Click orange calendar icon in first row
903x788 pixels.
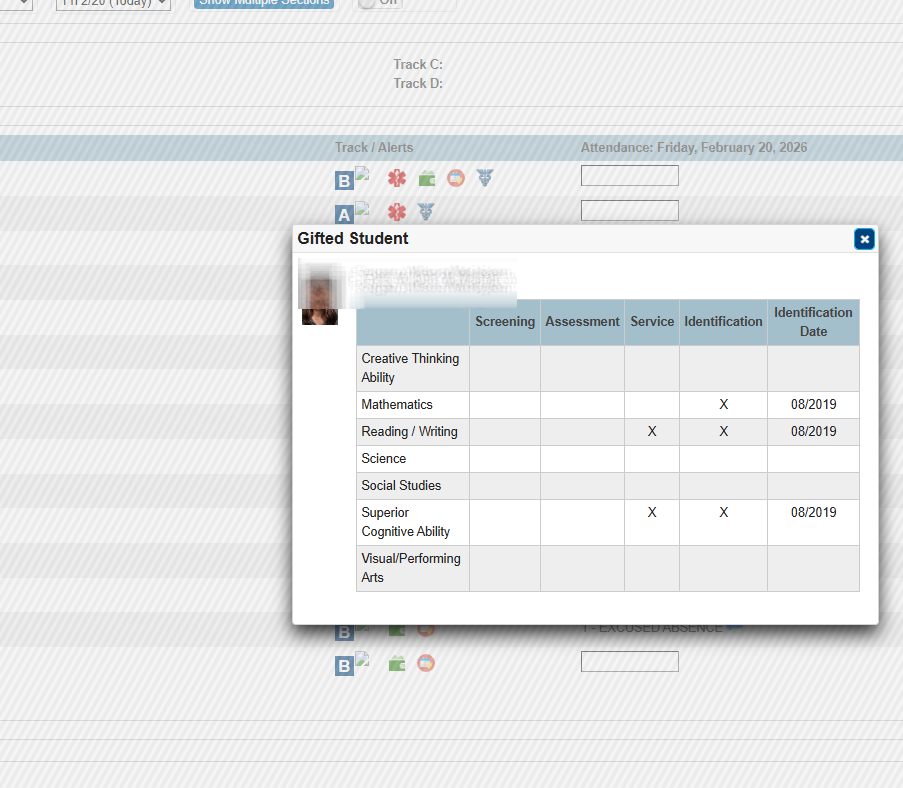456,179
